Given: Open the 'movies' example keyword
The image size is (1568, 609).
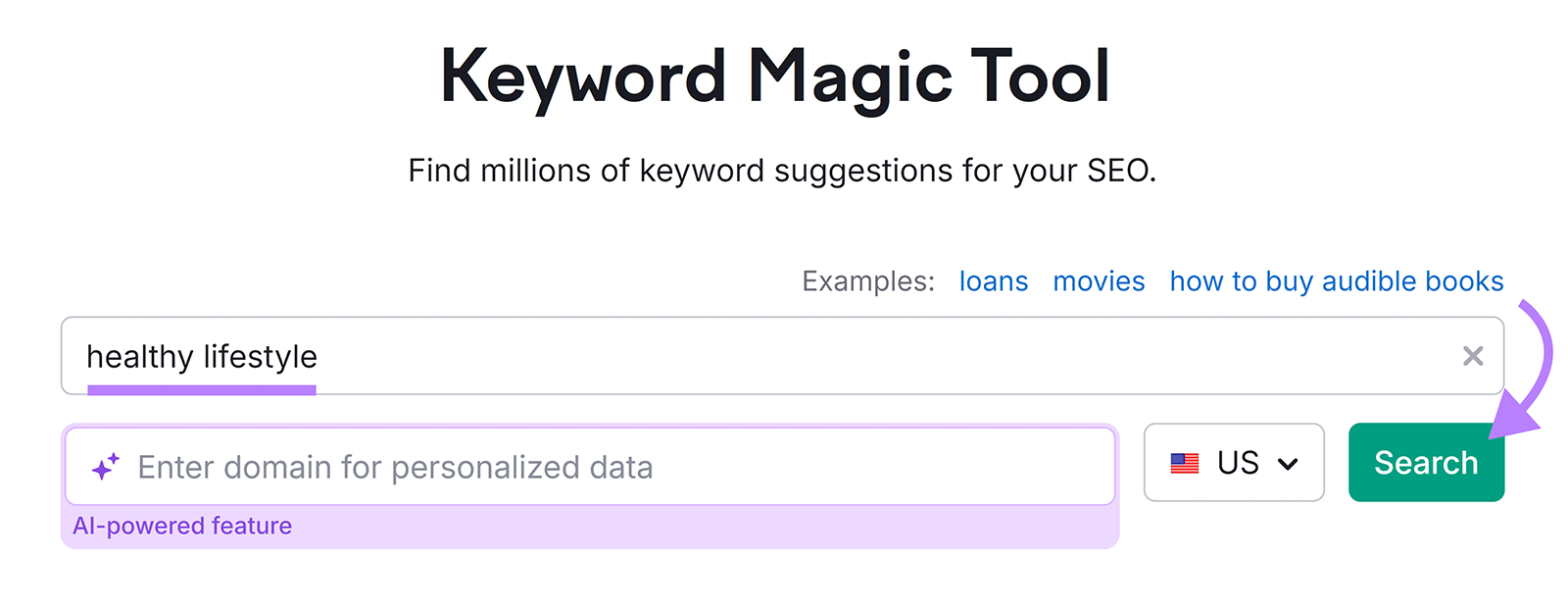Looking at the screenshot, I should (x=1099, y=281).
